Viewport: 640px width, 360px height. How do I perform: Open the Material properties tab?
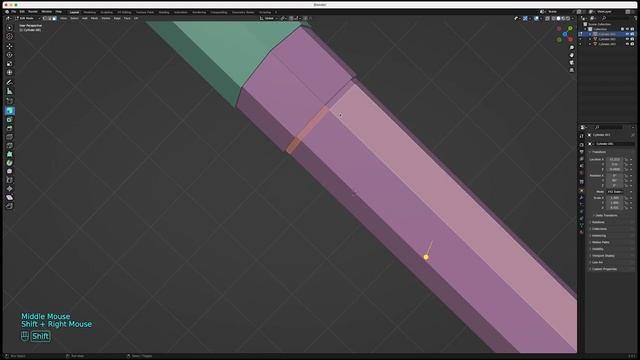(x=582, y=232)
